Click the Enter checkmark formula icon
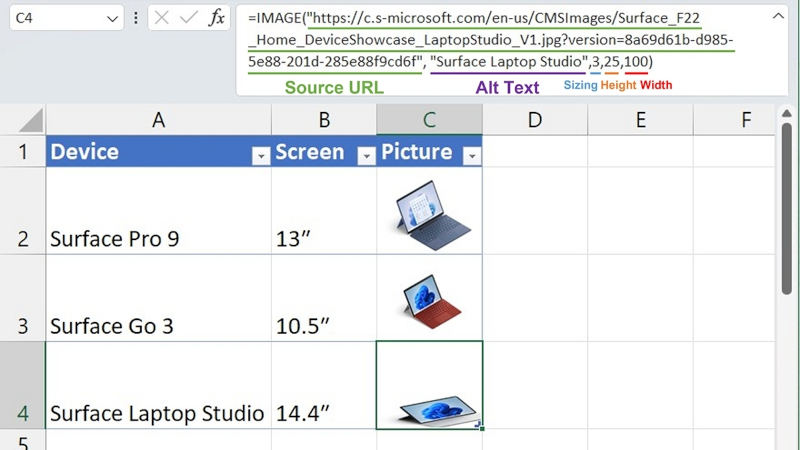 pos(189,18)
